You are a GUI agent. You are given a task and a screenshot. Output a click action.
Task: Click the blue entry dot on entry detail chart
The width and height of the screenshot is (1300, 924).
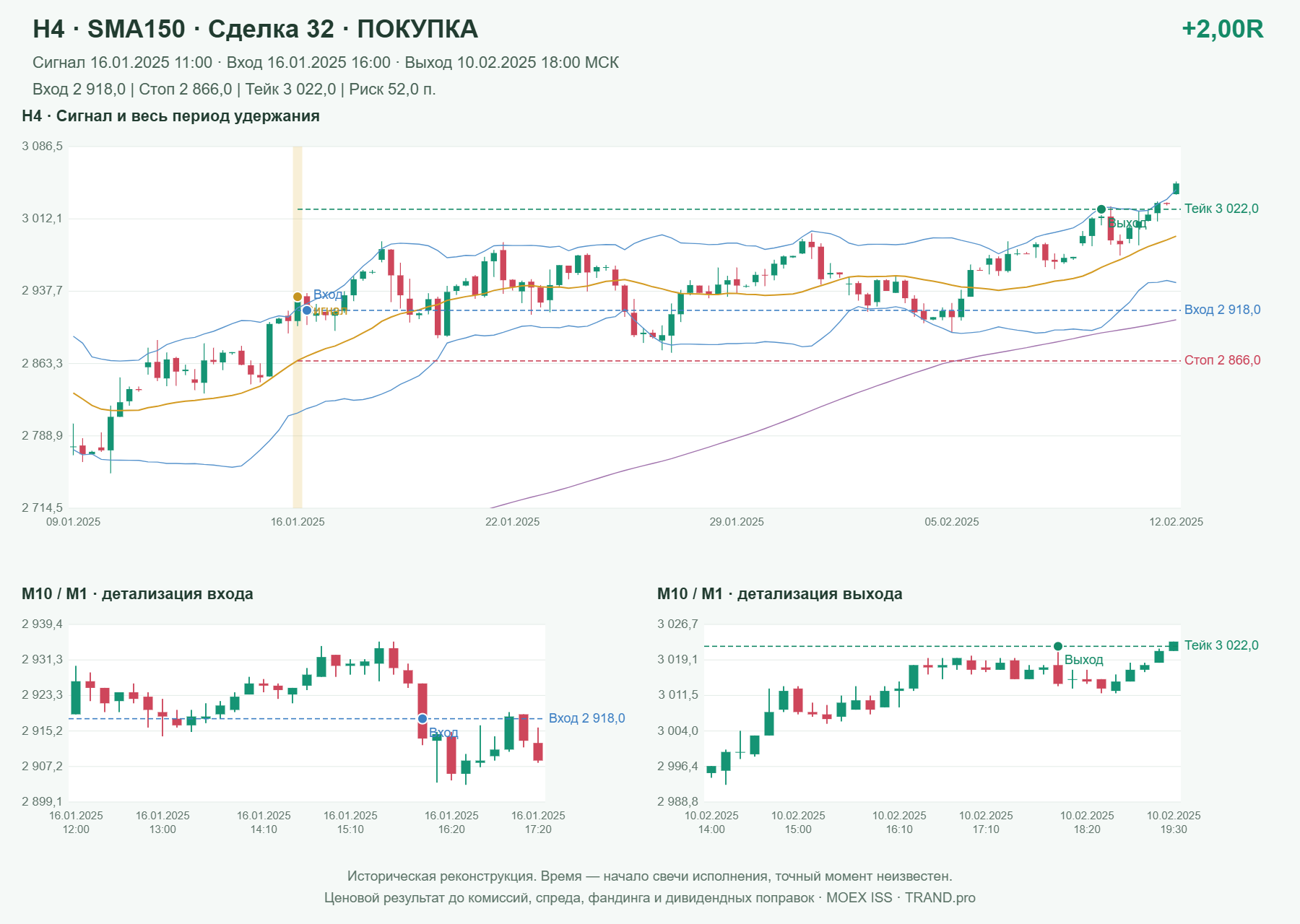422,719
